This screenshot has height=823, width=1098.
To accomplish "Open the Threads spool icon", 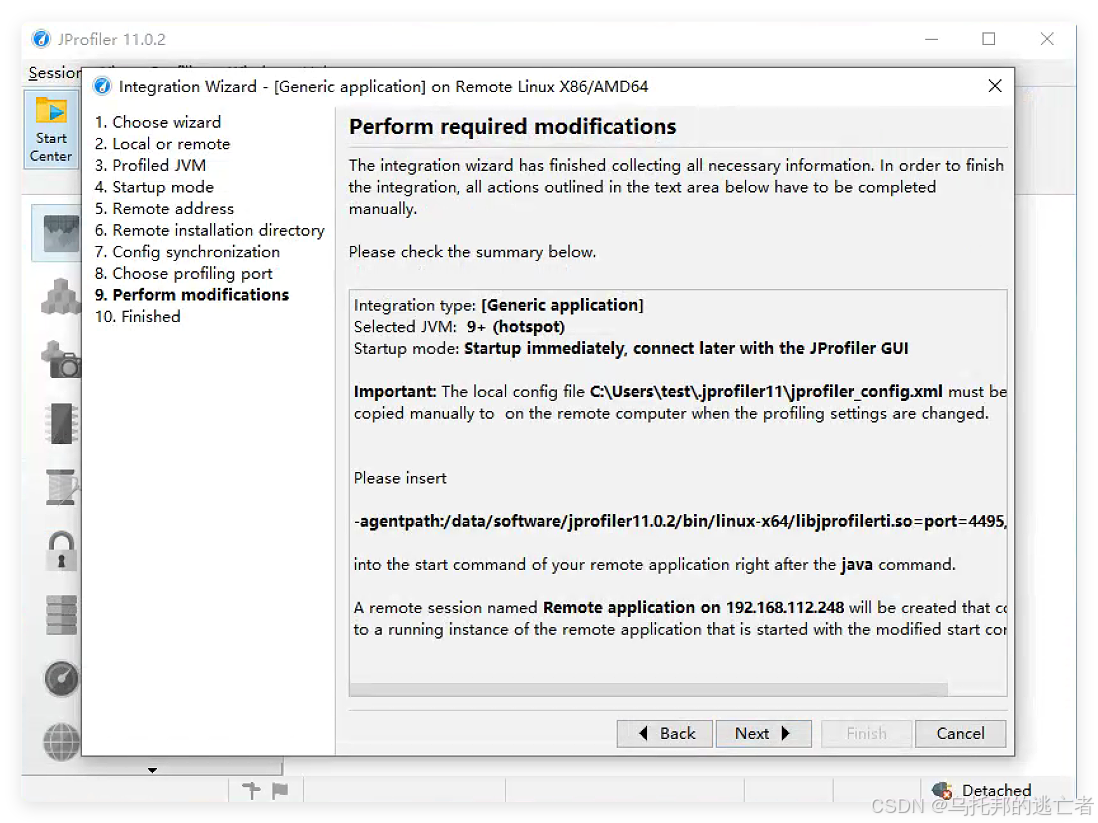I will [x=62, y=487].
